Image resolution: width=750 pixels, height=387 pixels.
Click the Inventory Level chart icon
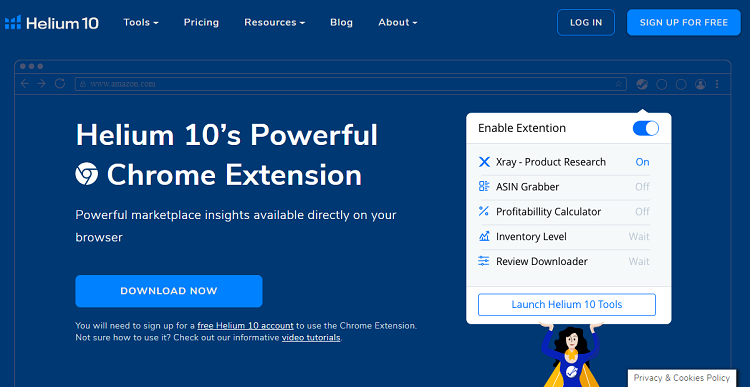(x=484, y=236)
